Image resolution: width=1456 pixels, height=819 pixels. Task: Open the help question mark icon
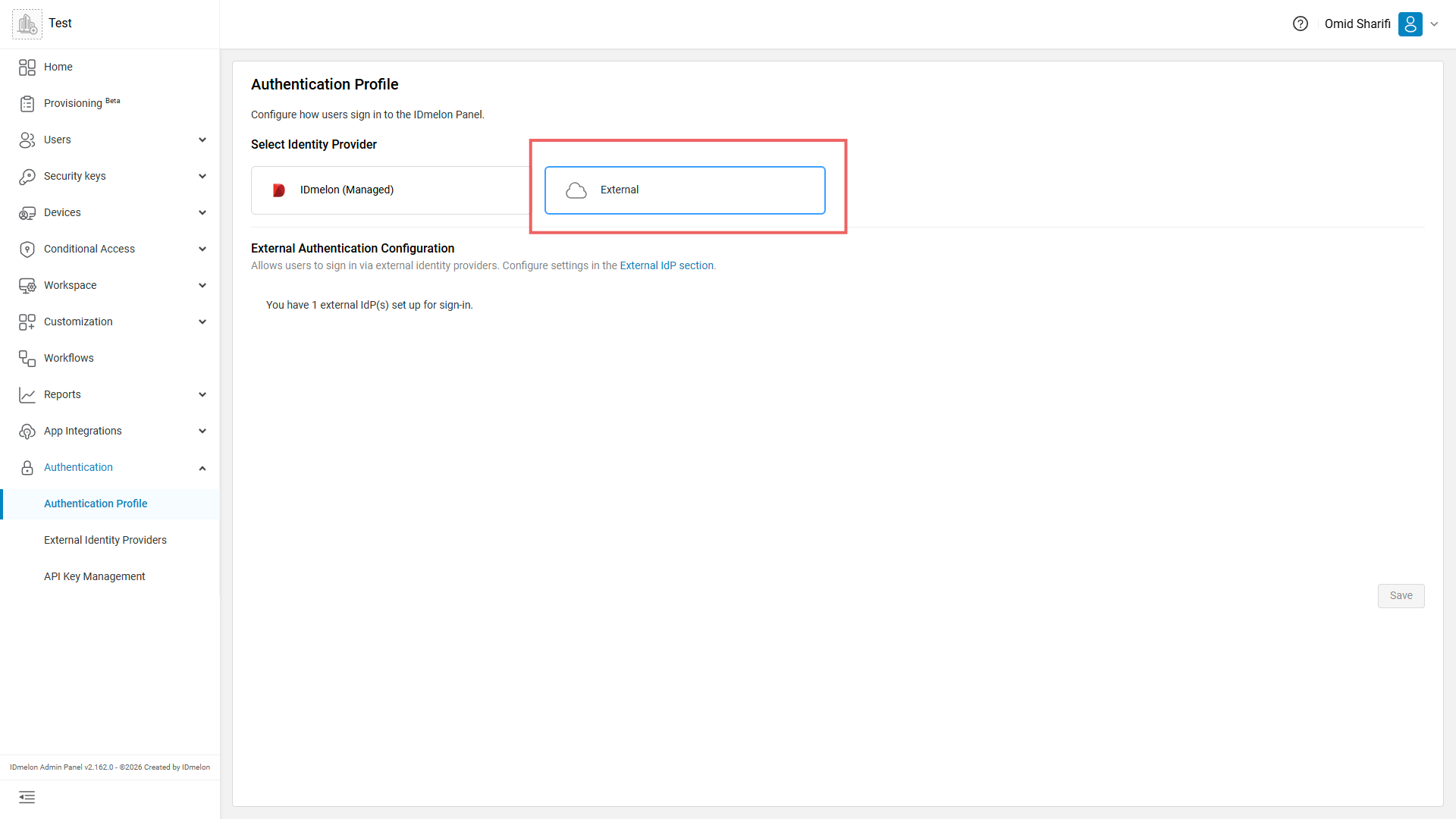[1301, 24]
